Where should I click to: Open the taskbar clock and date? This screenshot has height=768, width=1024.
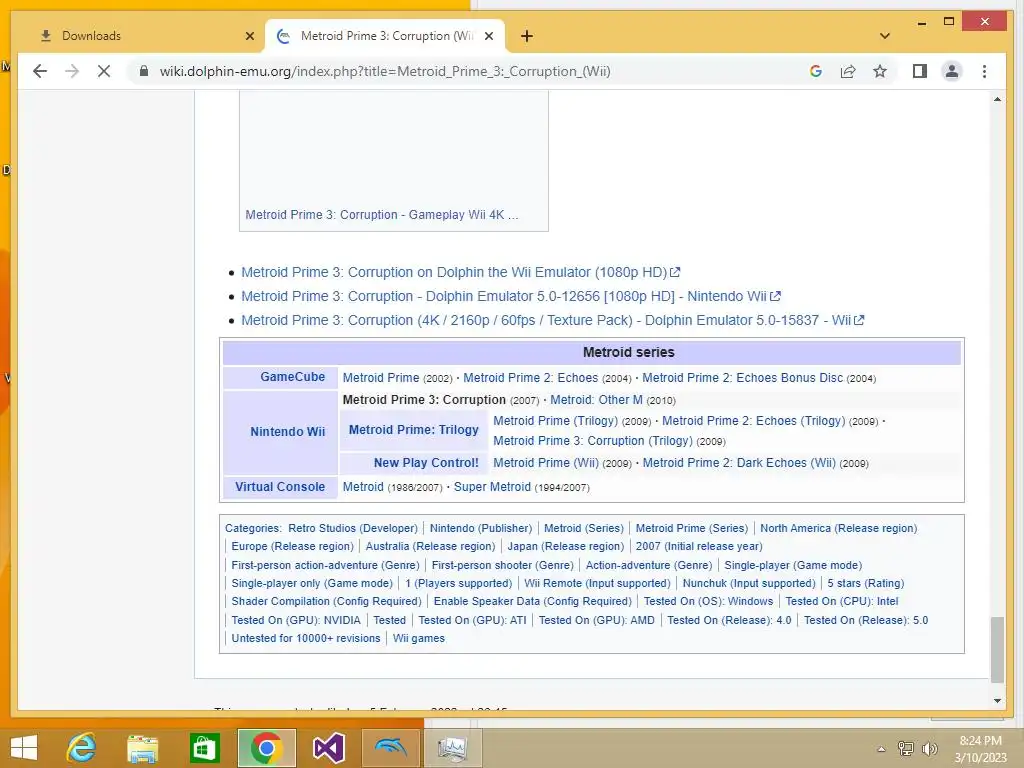[981, 749]
